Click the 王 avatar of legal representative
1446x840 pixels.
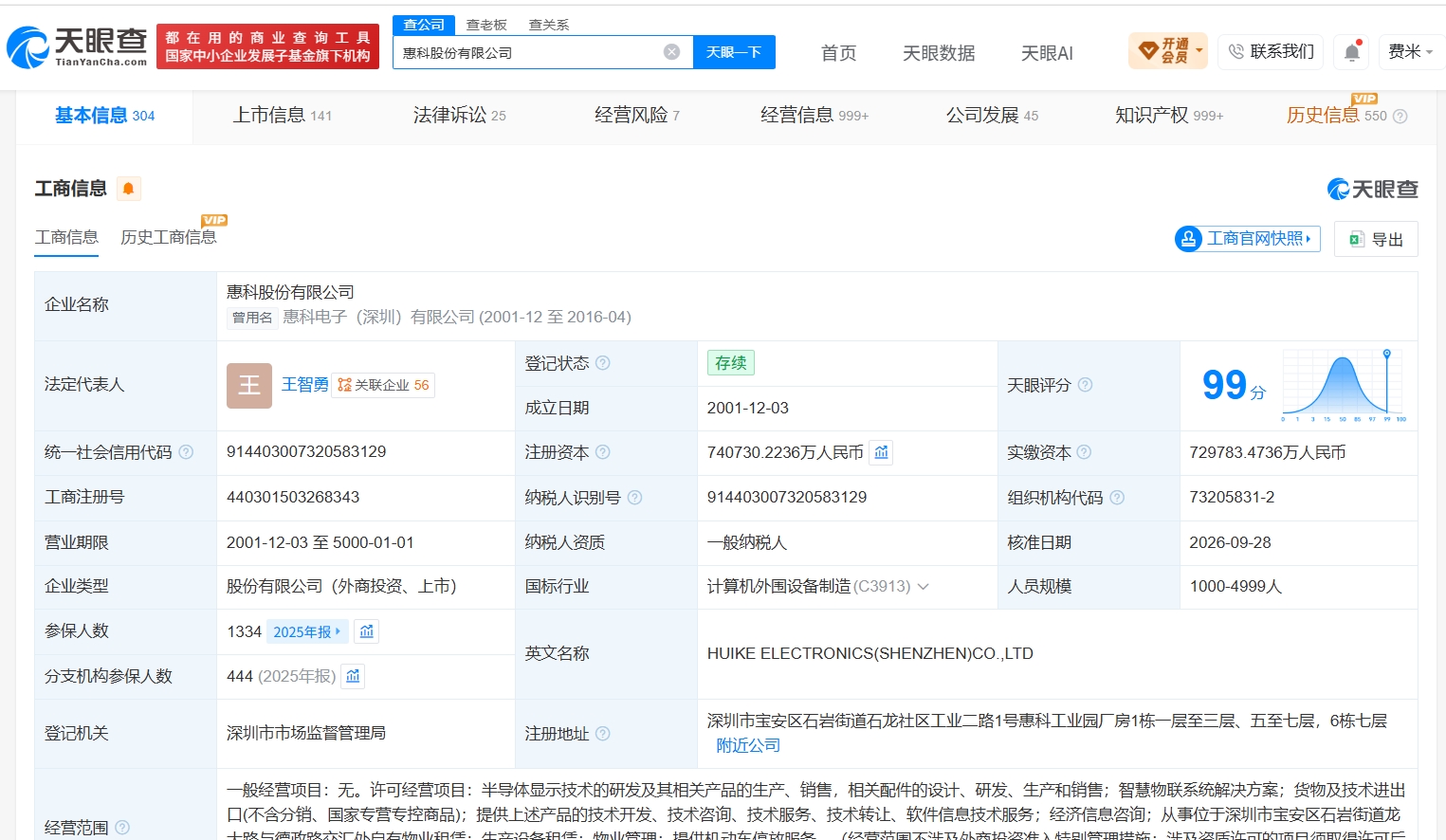tap(249, 386)
